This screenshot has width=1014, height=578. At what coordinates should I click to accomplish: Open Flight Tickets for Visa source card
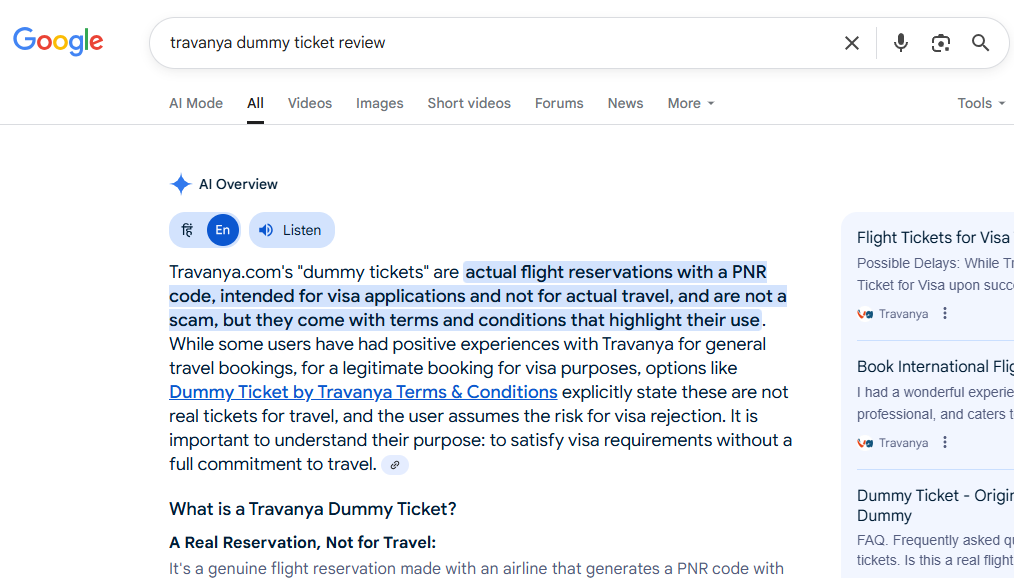tap(933, 238)
